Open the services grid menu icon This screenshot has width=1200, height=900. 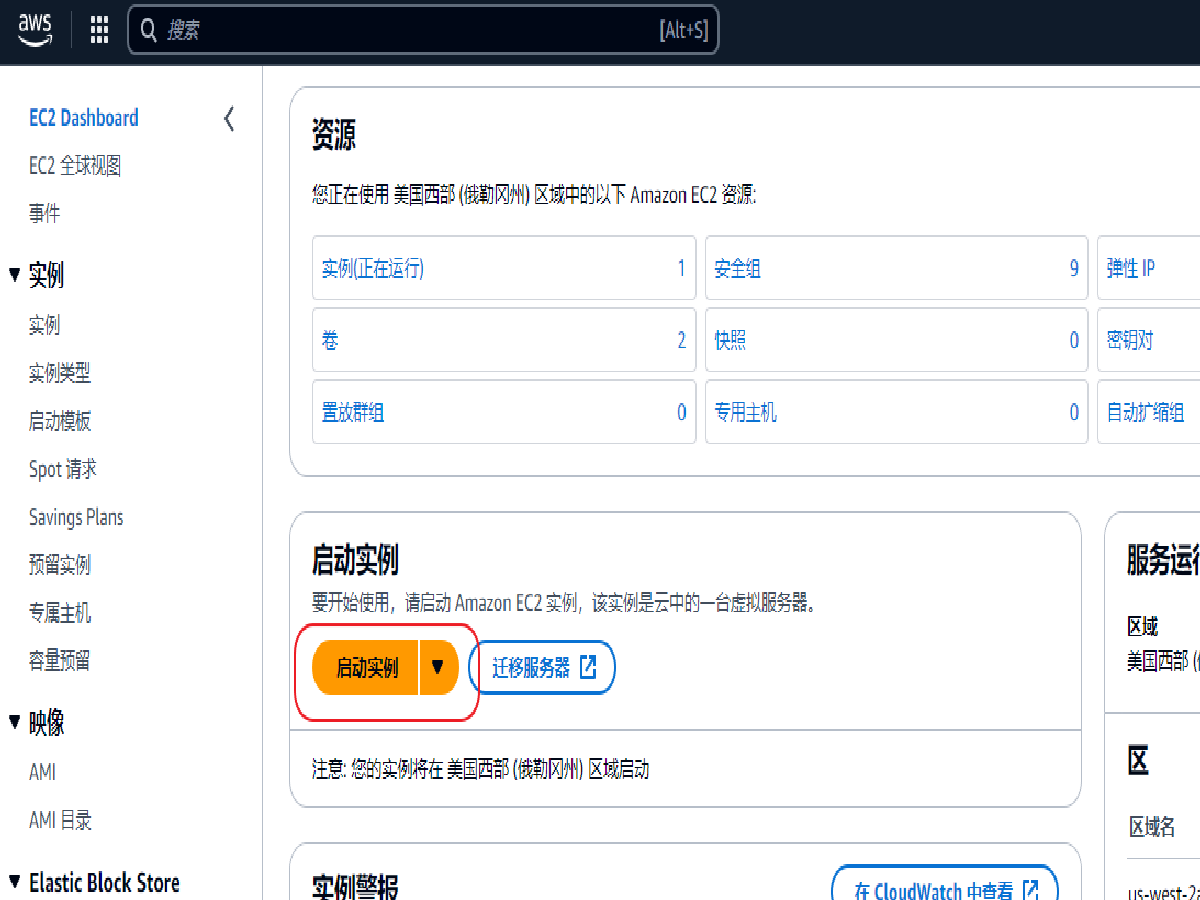(x=99, y=31)
